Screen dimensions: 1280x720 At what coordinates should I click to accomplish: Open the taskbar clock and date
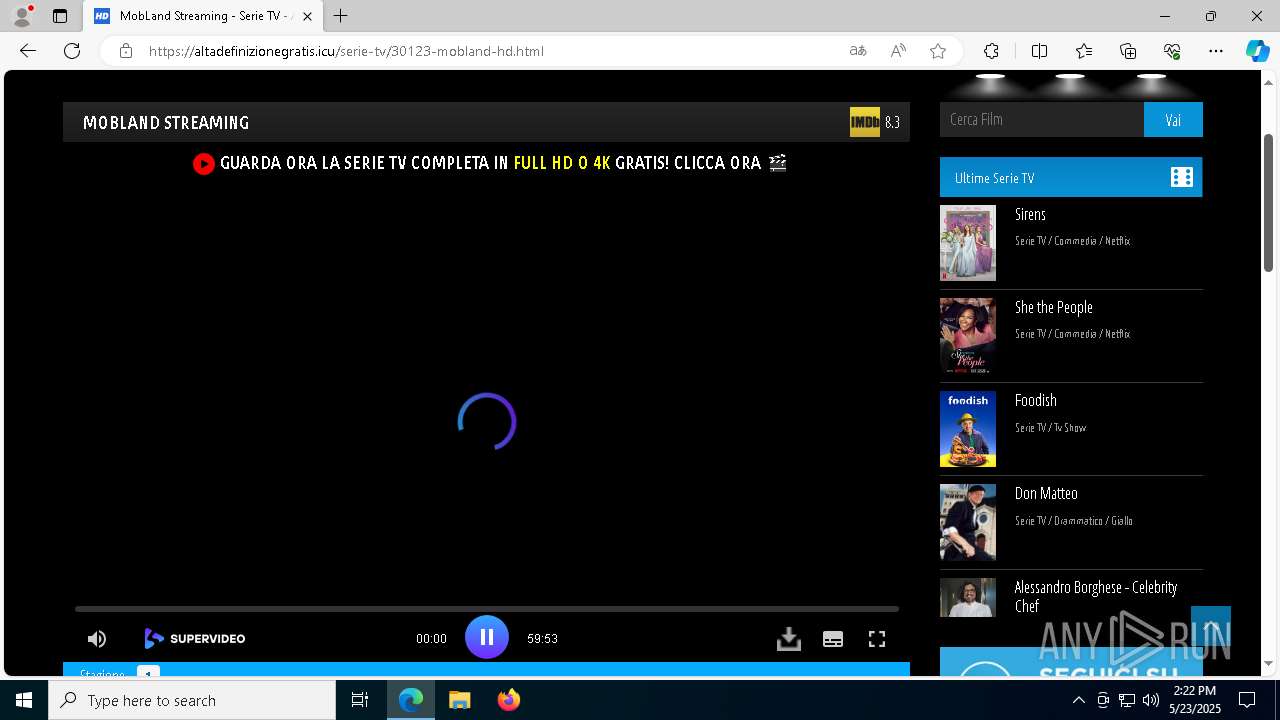(x=1195, y=700)
